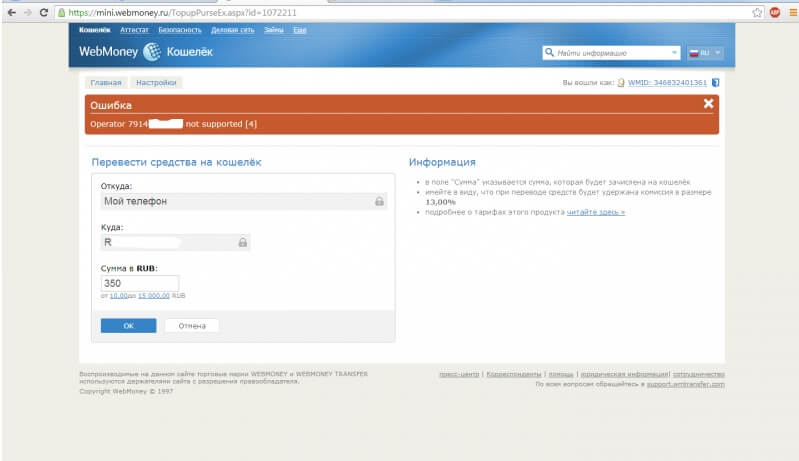
Task: Click the 'not supported [4]' error text
Action: (221, 124)
